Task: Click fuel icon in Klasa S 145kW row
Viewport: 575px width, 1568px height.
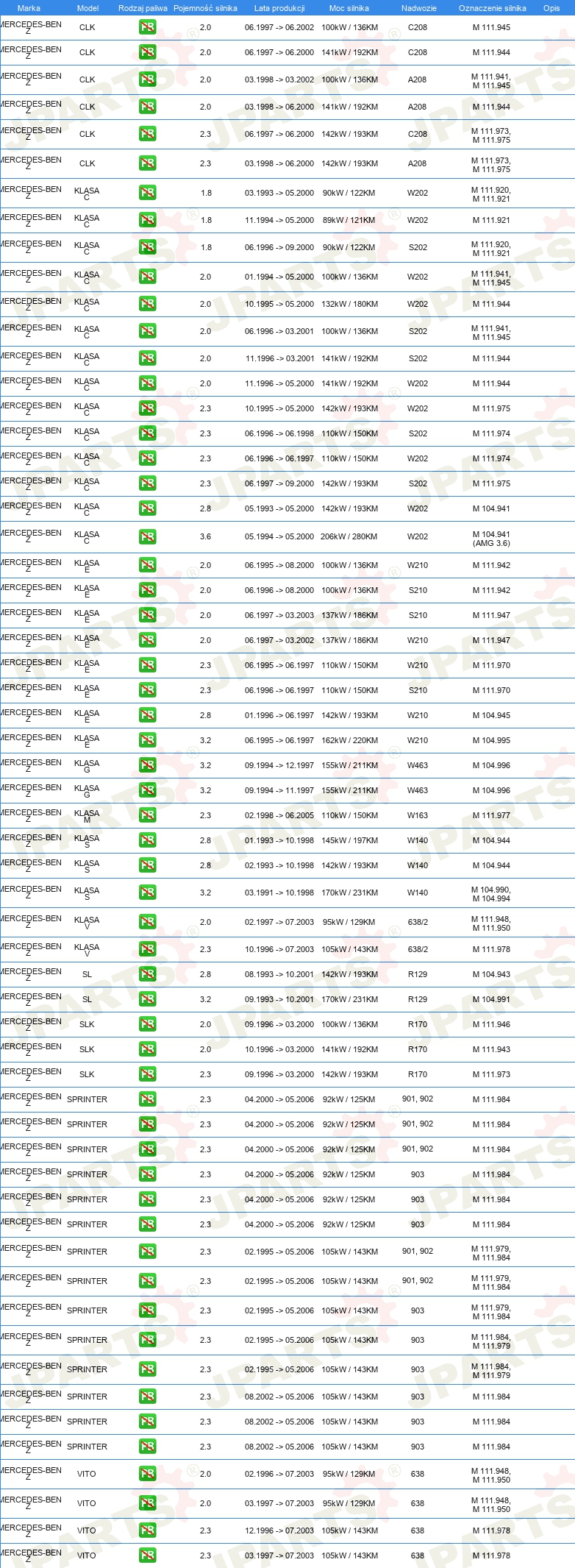Action: [147, 840]
